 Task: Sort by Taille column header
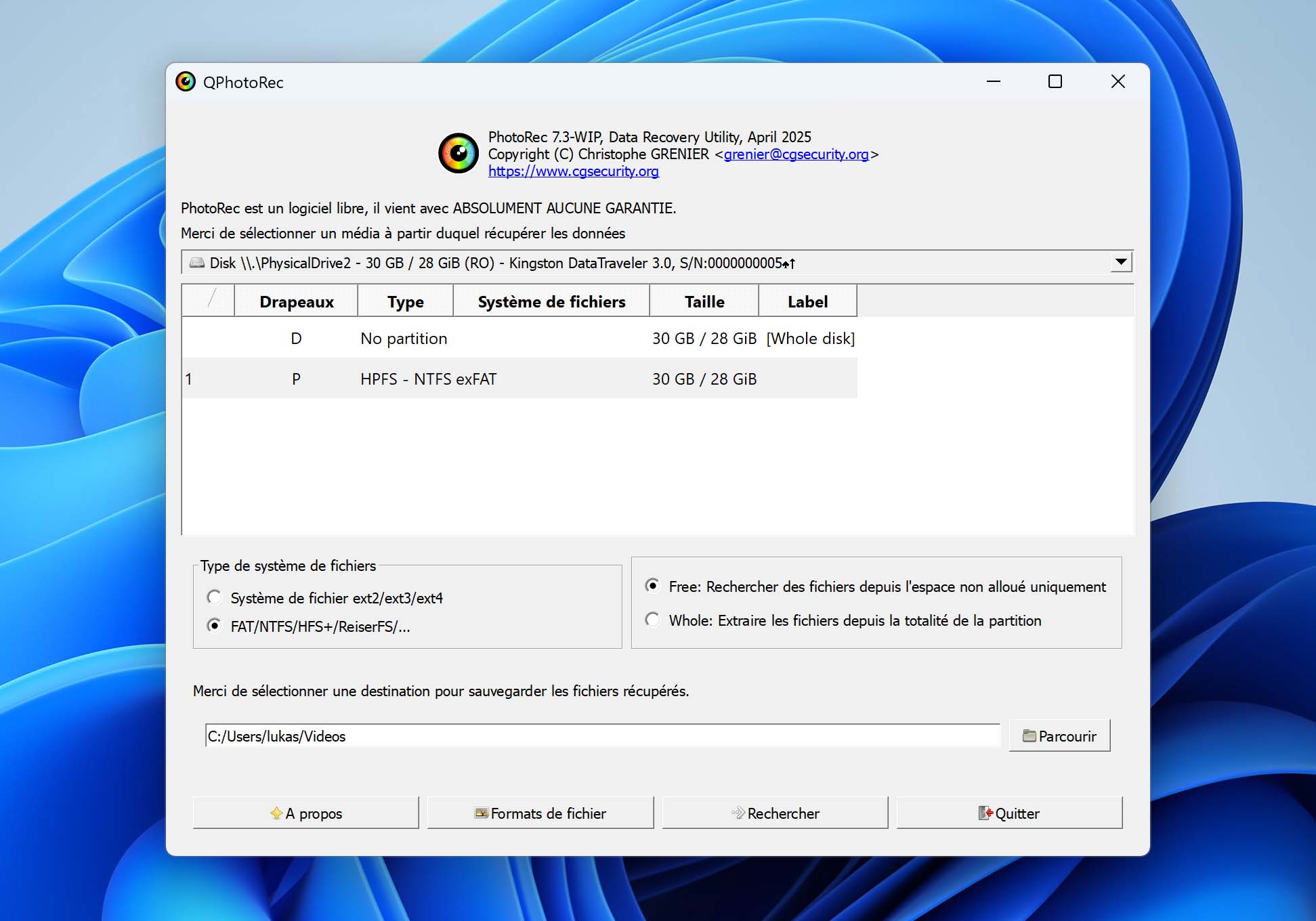coord(704,301)
